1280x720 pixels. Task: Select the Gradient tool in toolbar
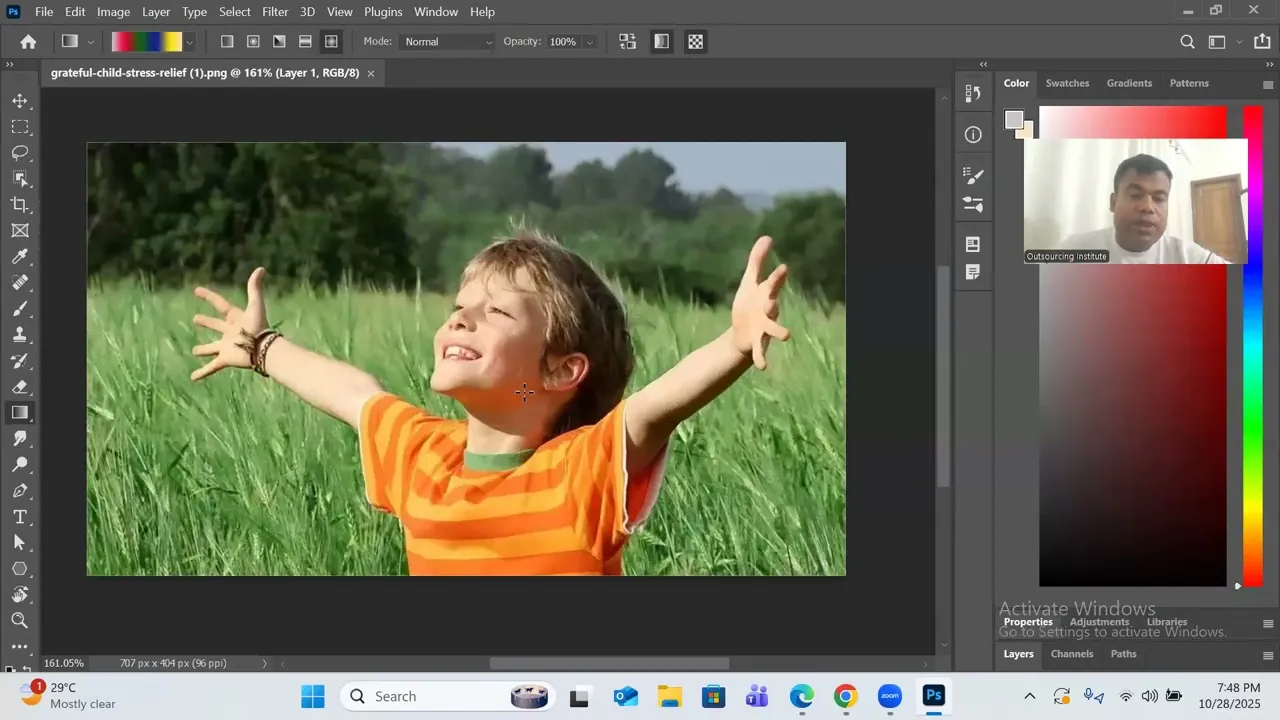20,413
